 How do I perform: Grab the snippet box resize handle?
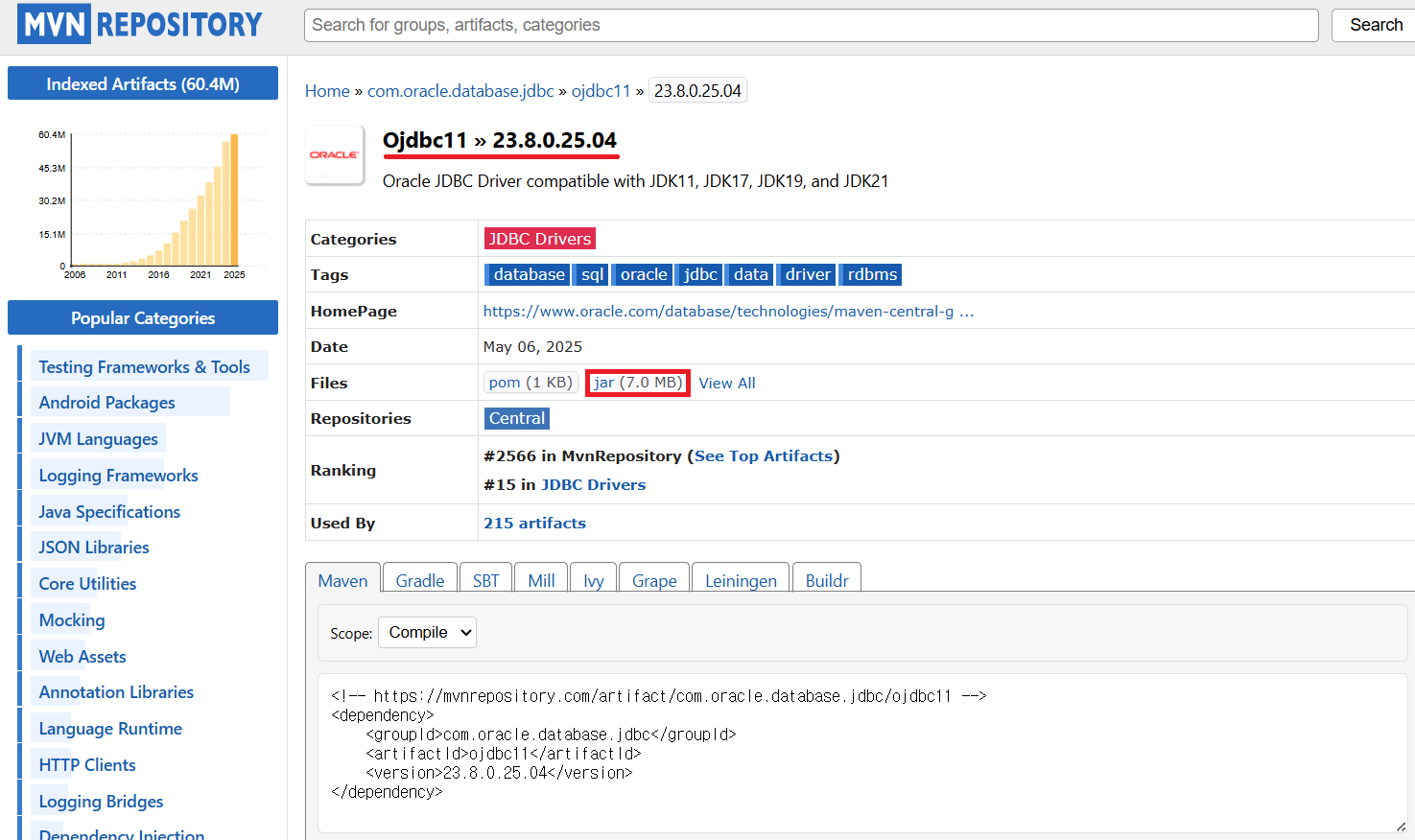click(1401, 826)
